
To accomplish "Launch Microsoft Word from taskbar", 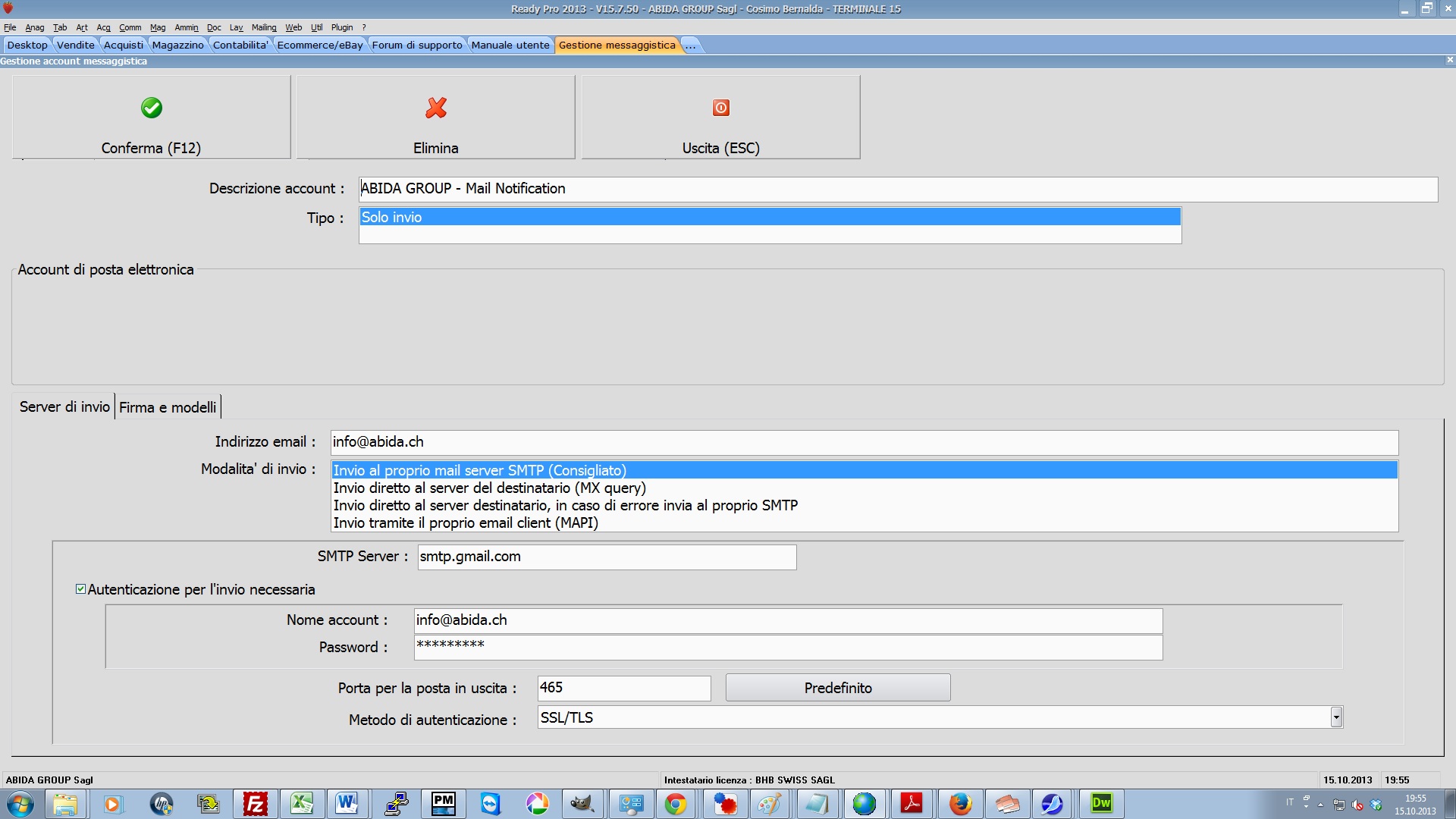I will pos(347,804).
